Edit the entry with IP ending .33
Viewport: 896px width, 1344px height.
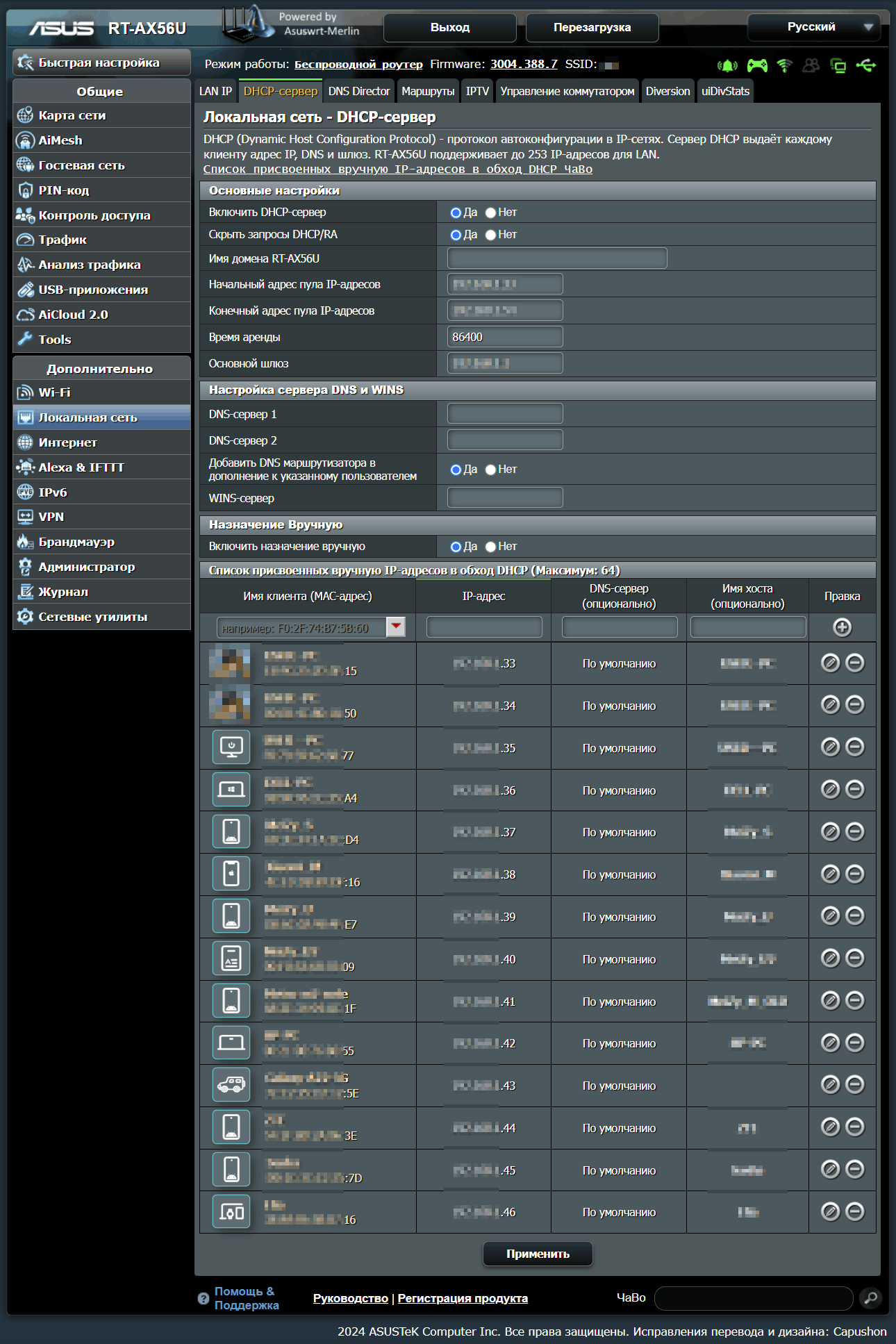click(830, 663)
